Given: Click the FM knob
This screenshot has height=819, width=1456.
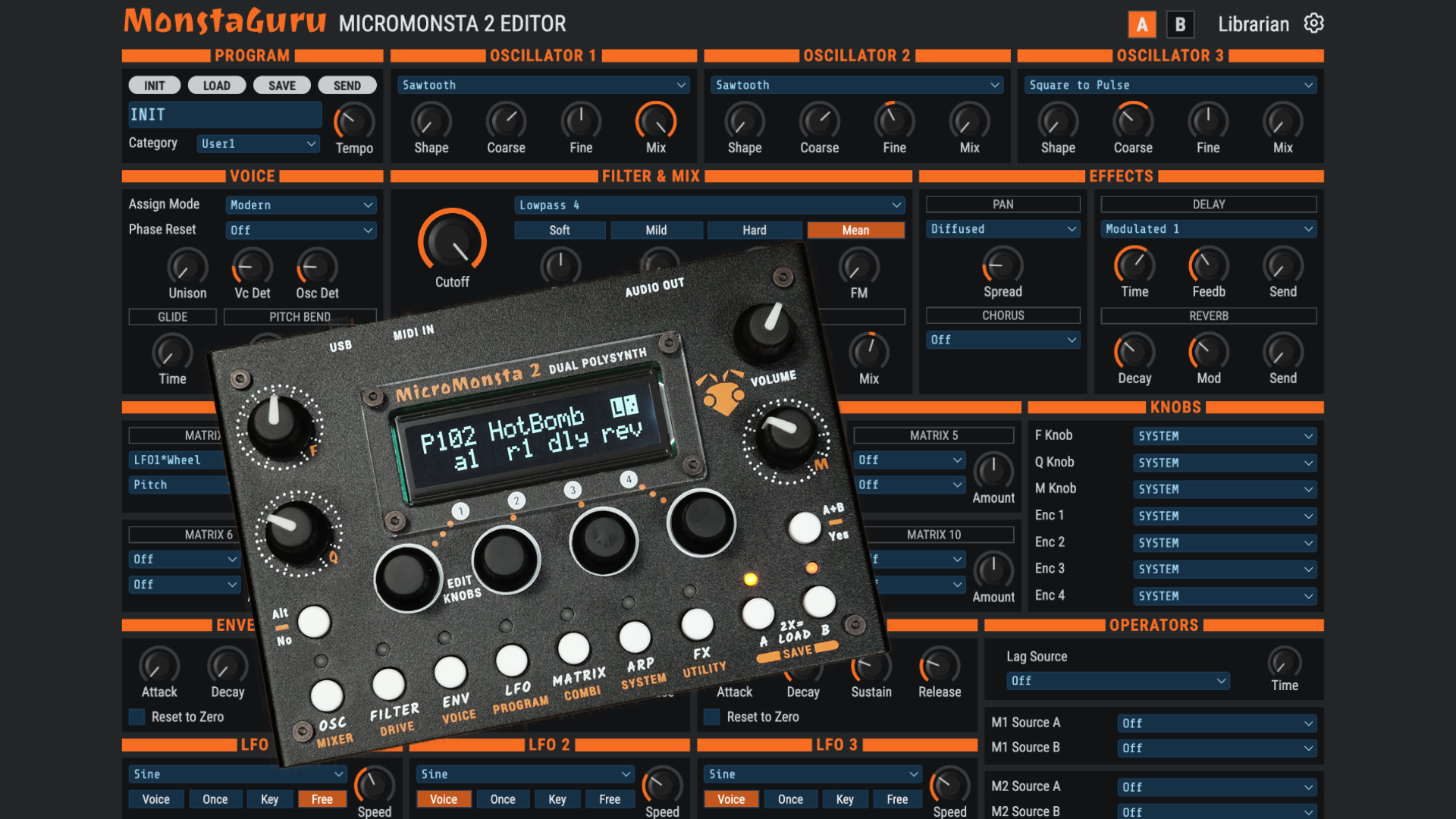Looking at the screenshot, I should pos(859,267).
